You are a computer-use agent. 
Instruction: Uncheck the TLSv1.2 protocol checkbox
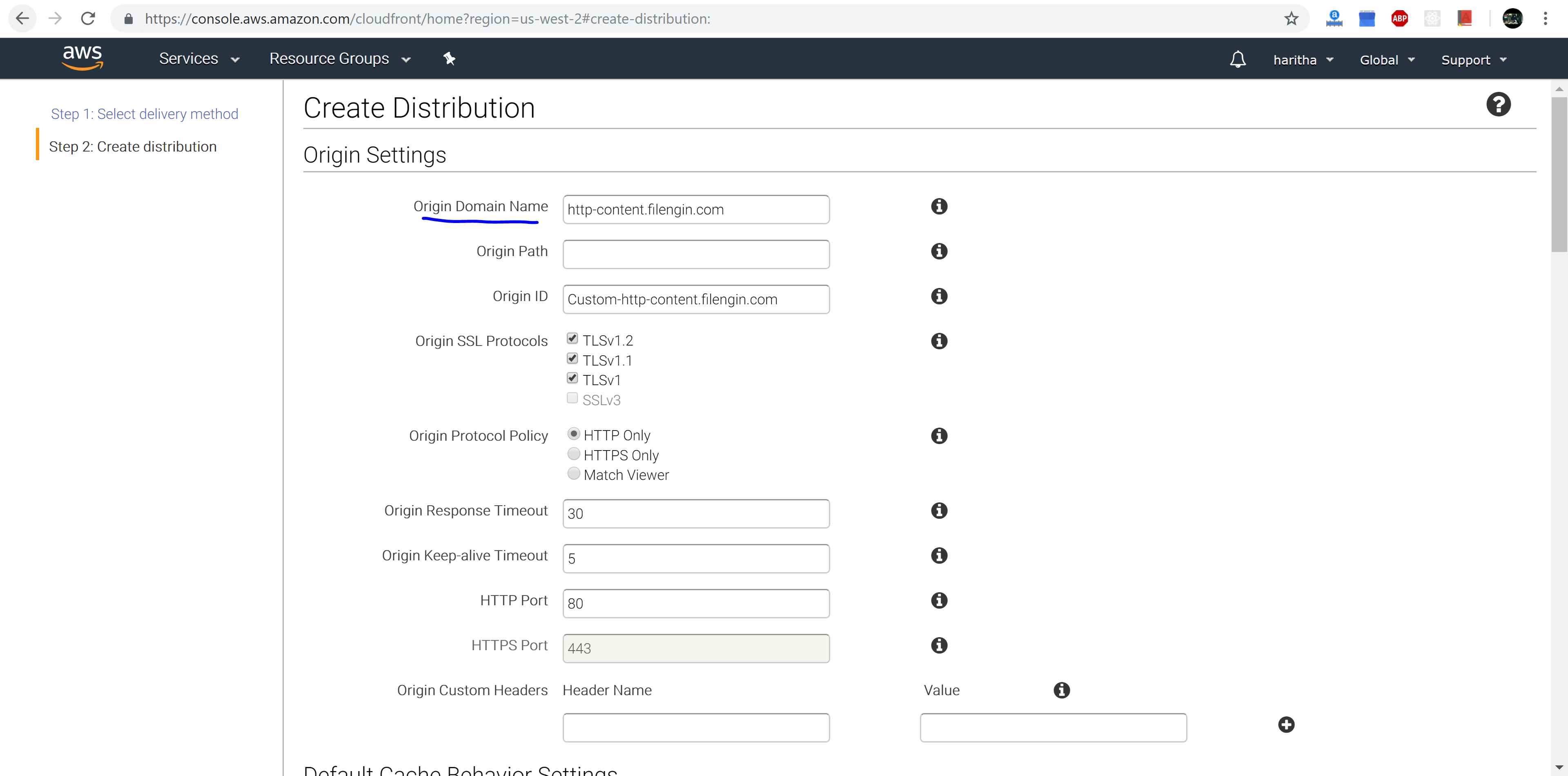point(572,339)
